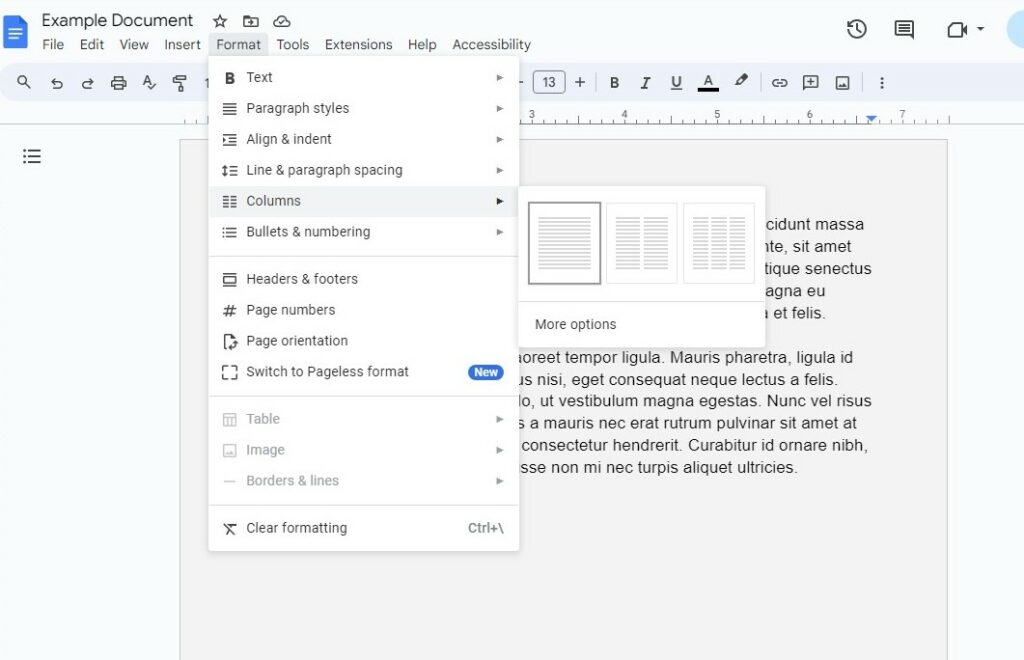This screenshot has height=660, width=1024.
Task: Expand the Text submenu
Action: coord(364,78)
